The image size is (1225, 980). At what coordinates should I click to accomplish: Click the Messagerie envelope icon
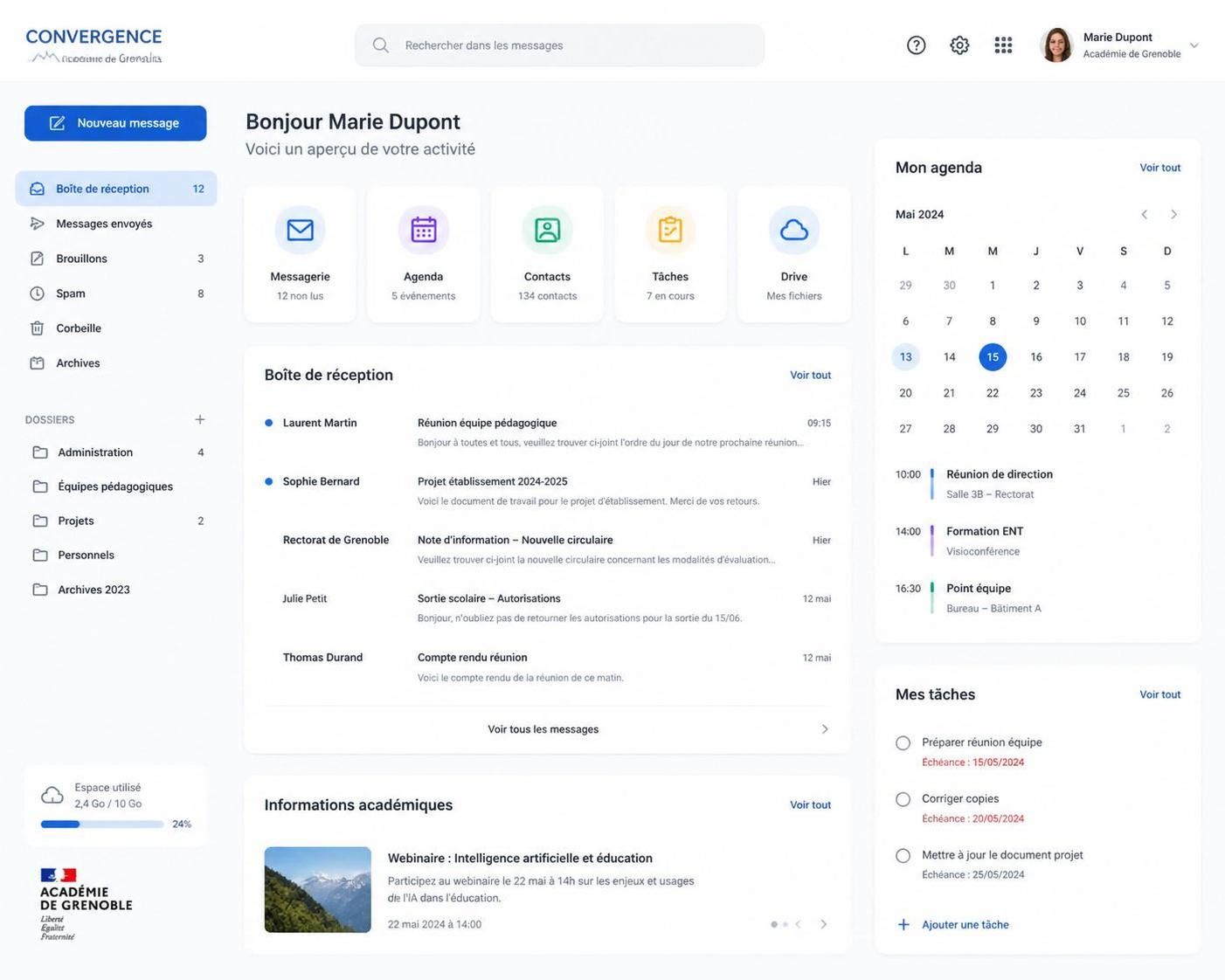point(300,230)
